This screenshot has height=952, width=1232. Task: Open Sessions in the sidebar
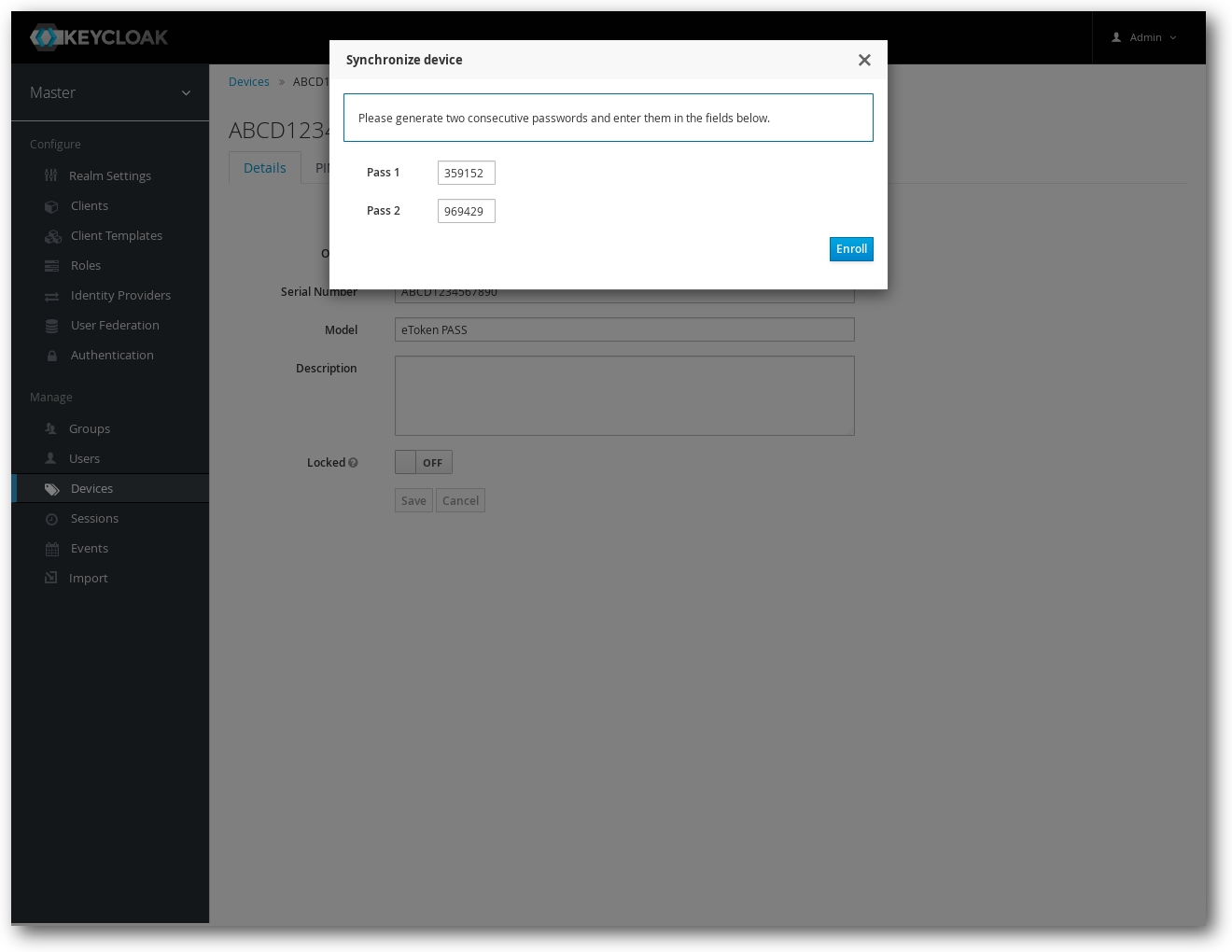94,519
